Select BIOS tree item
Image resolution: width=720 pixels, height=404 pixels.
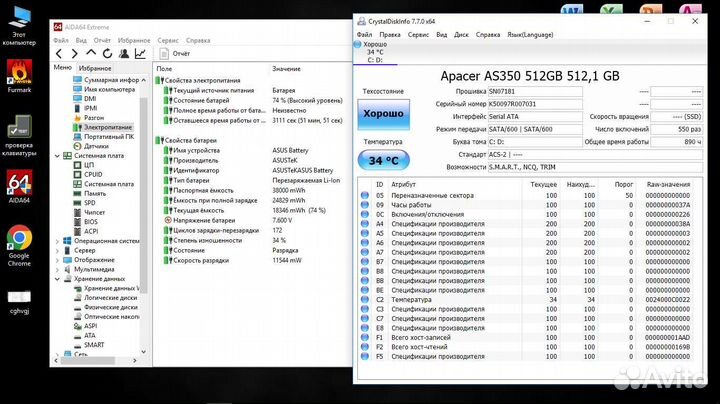click(x=86, y=222)
